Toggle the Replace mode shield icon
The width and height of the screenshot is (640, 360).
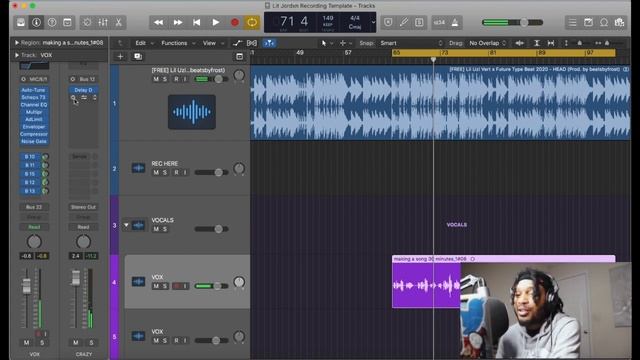(x=388, y=22)
